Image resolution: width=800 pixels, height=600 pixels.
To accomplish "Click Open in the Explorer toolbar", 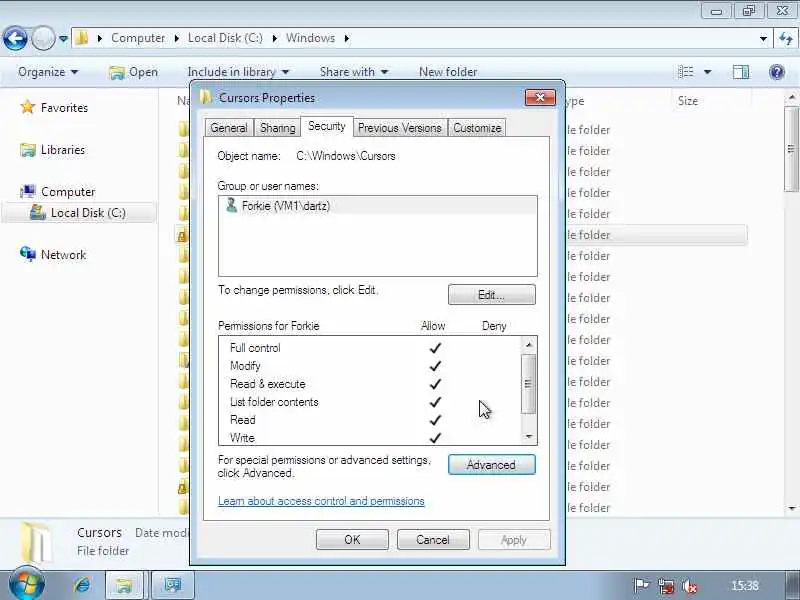I will pyautogui.click(x=134, y=72).
